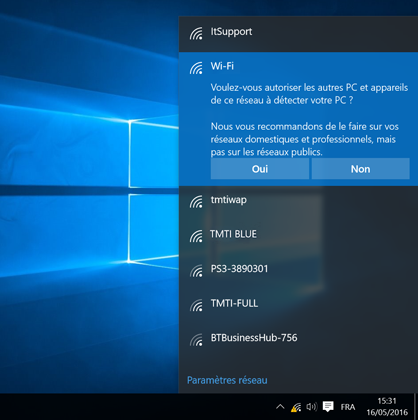Screen dimensions: 418x420
Task: Open the volume speaker icon in taskbar
Action: pyautogui.click(x=312, y=407)
